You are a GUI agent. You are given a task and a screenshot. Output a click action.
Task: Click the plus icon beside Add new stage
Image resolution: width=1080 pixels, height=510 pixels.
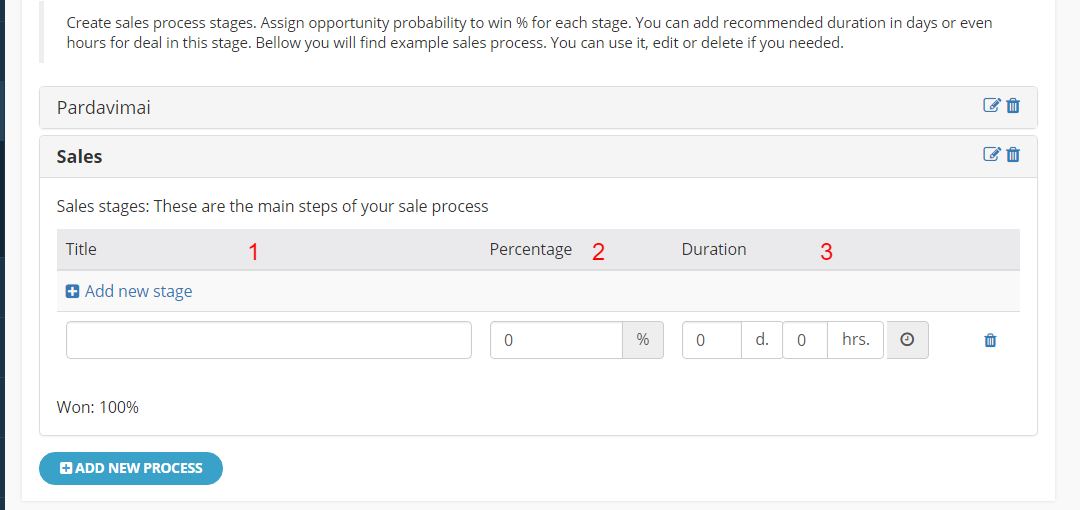pyautogui.click(x=72, y=292)
